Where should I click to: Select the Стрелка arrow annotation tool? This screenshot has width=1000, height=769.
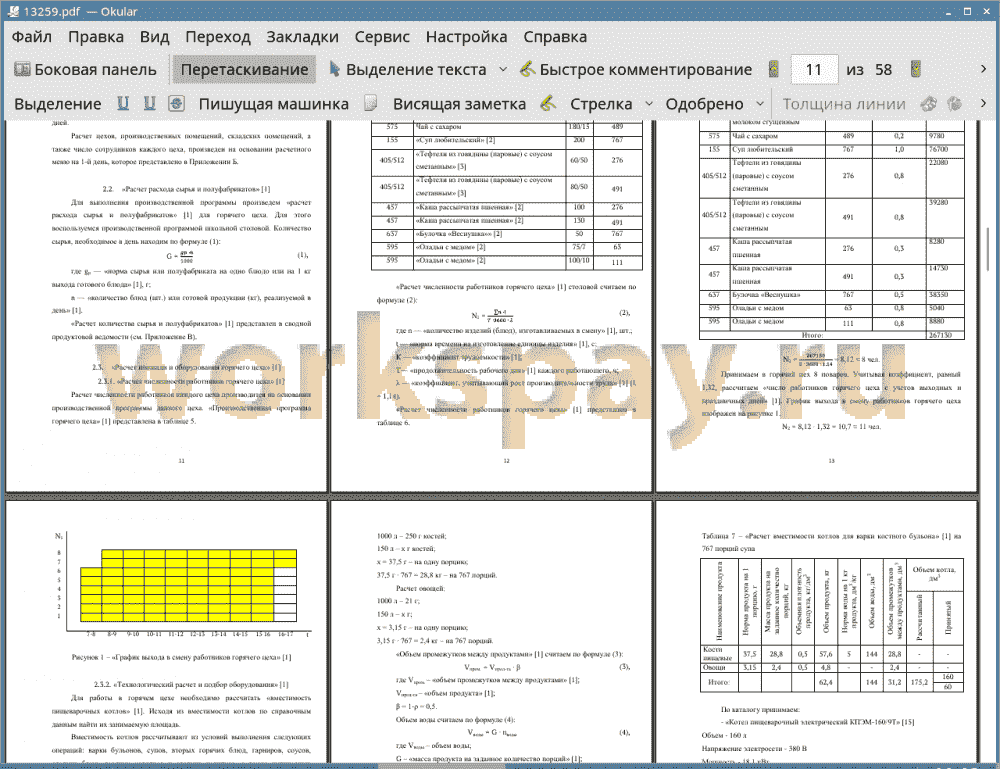tap(601, 104)
